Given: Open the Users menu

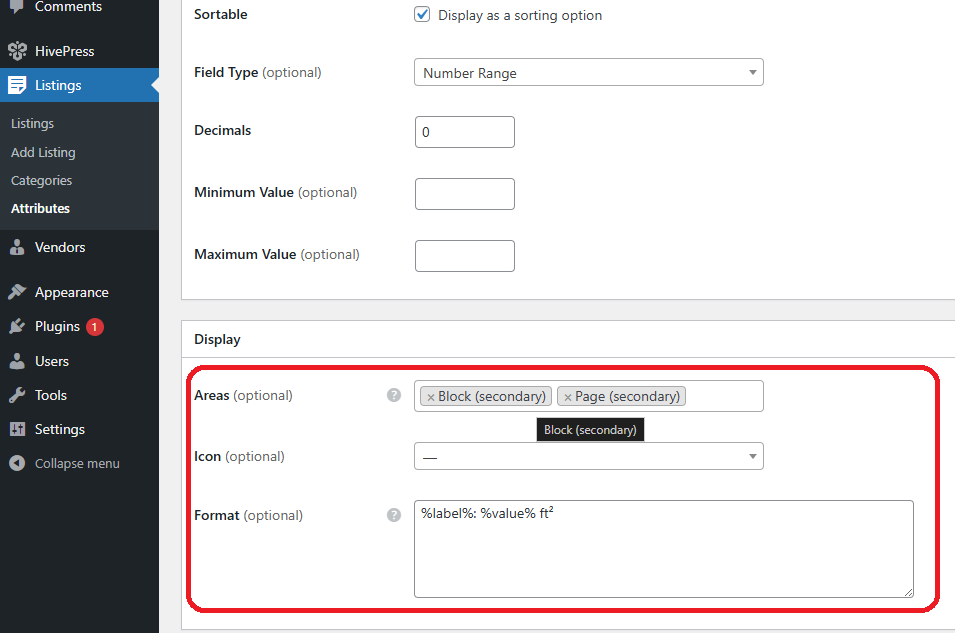Looking at the screenshot, I should coord(52,361).
